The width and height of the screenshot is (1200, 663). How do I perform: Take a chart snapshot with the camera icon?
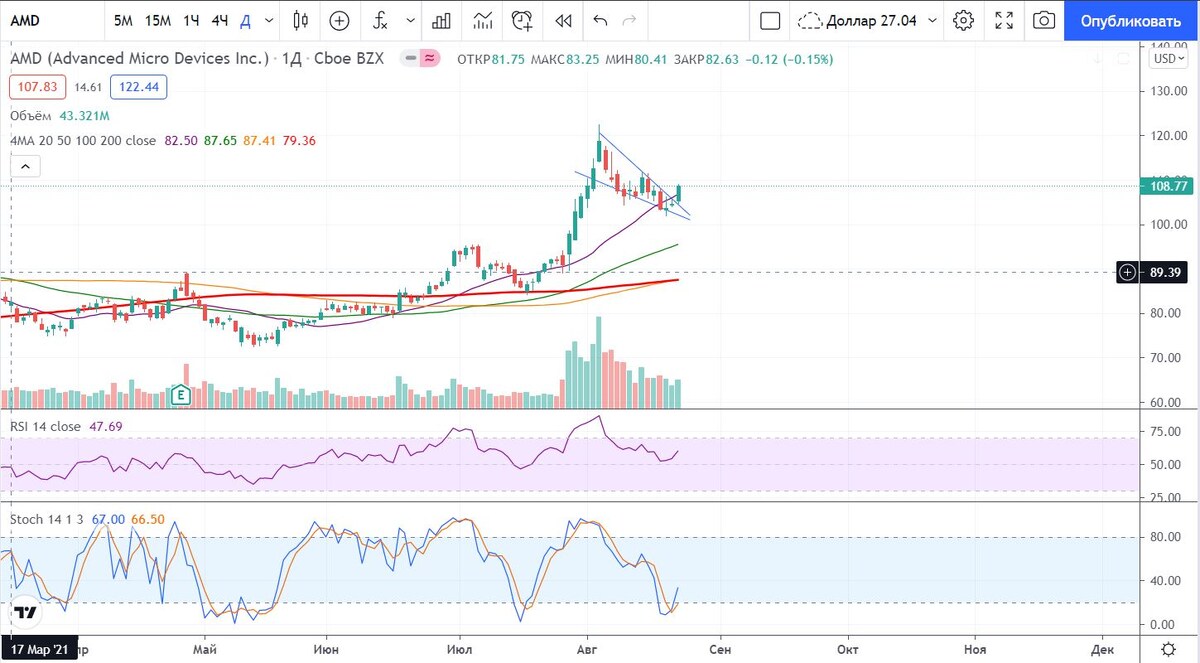tap(1044, 20)
